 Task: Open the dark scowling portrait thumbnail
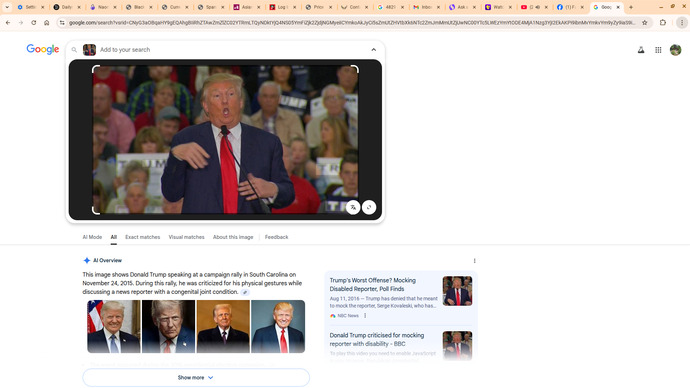point(169,326)
